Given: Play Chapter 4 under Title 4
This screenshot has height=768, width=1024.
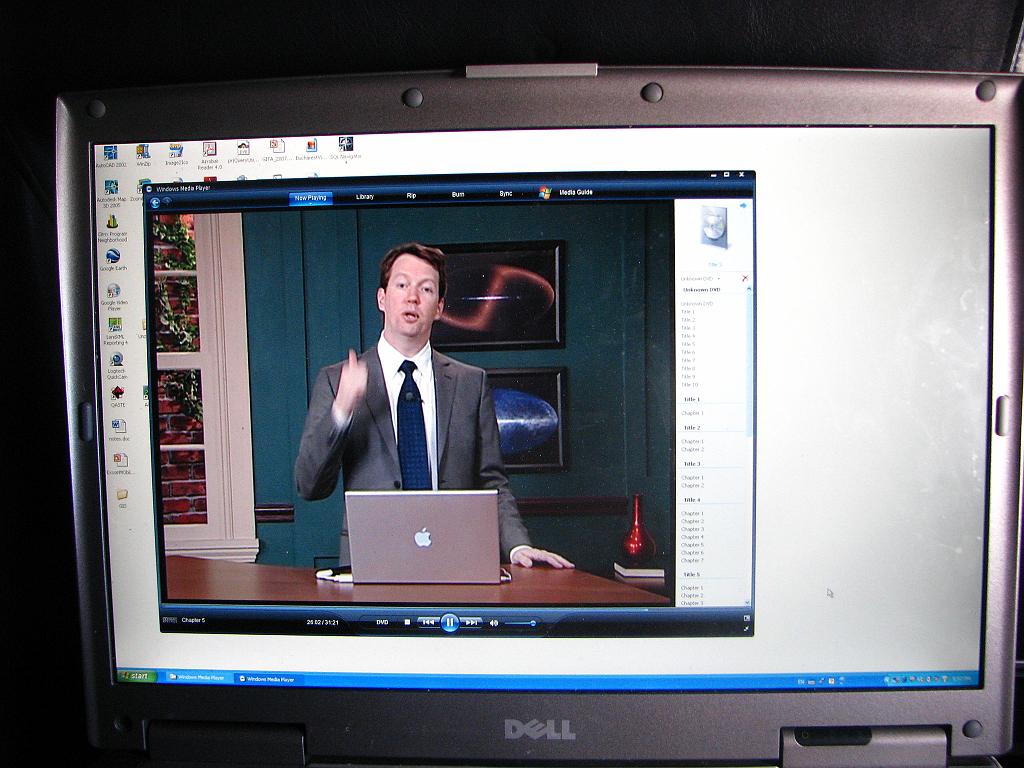Looking at the screenshot, I should pos(692,537).
